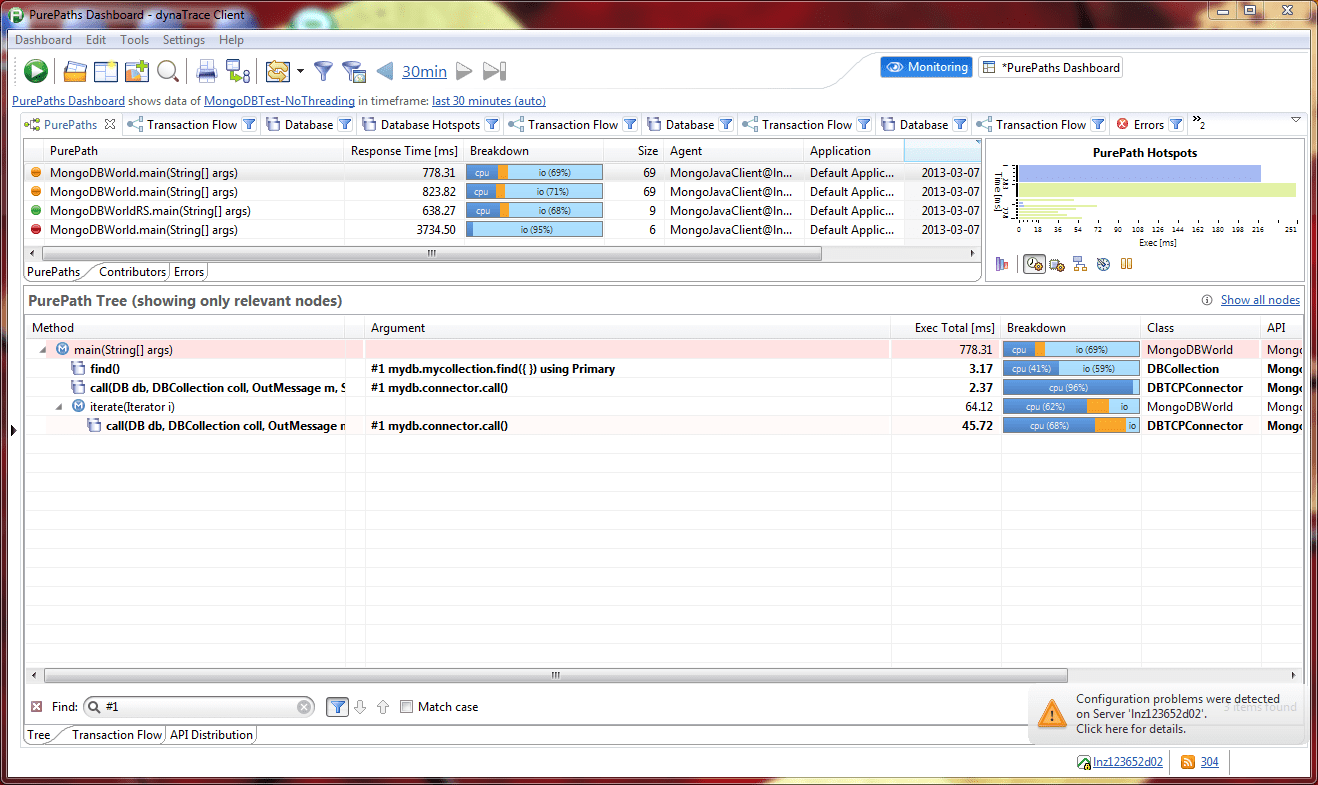Click the cpu (96%) breakdown bar
Viewport: 1318px width, 785px height.
coord(1070,388)
